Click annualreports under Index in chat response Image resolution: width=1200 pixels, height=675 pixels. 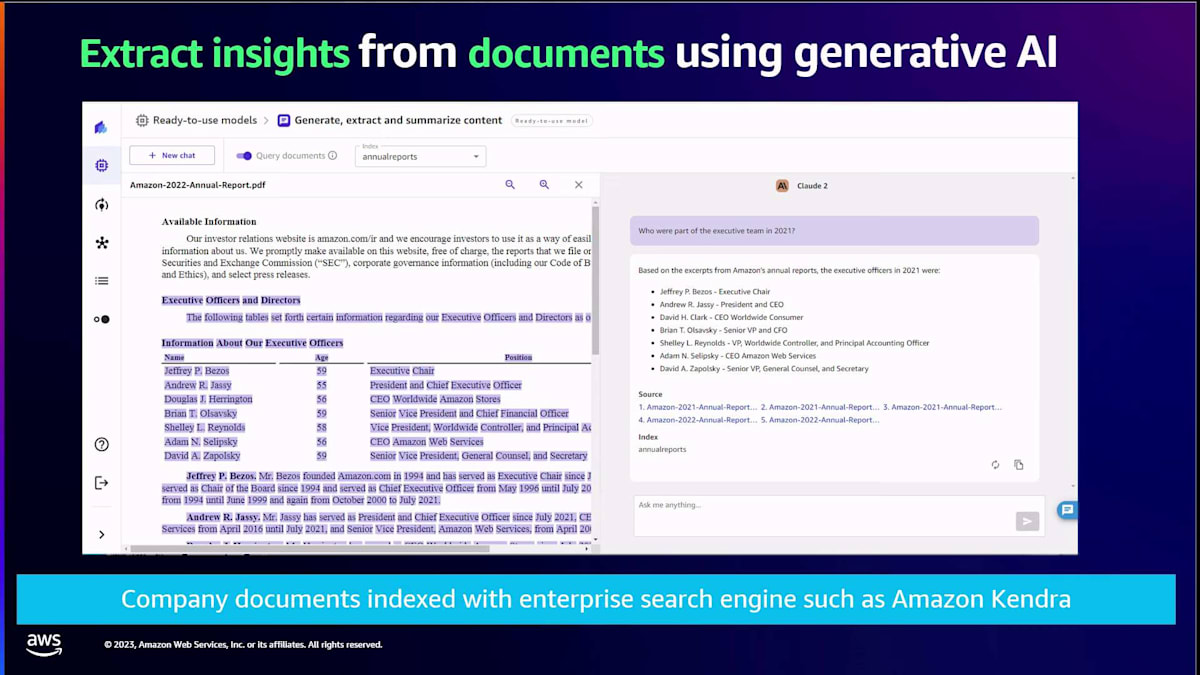point(662,450)
